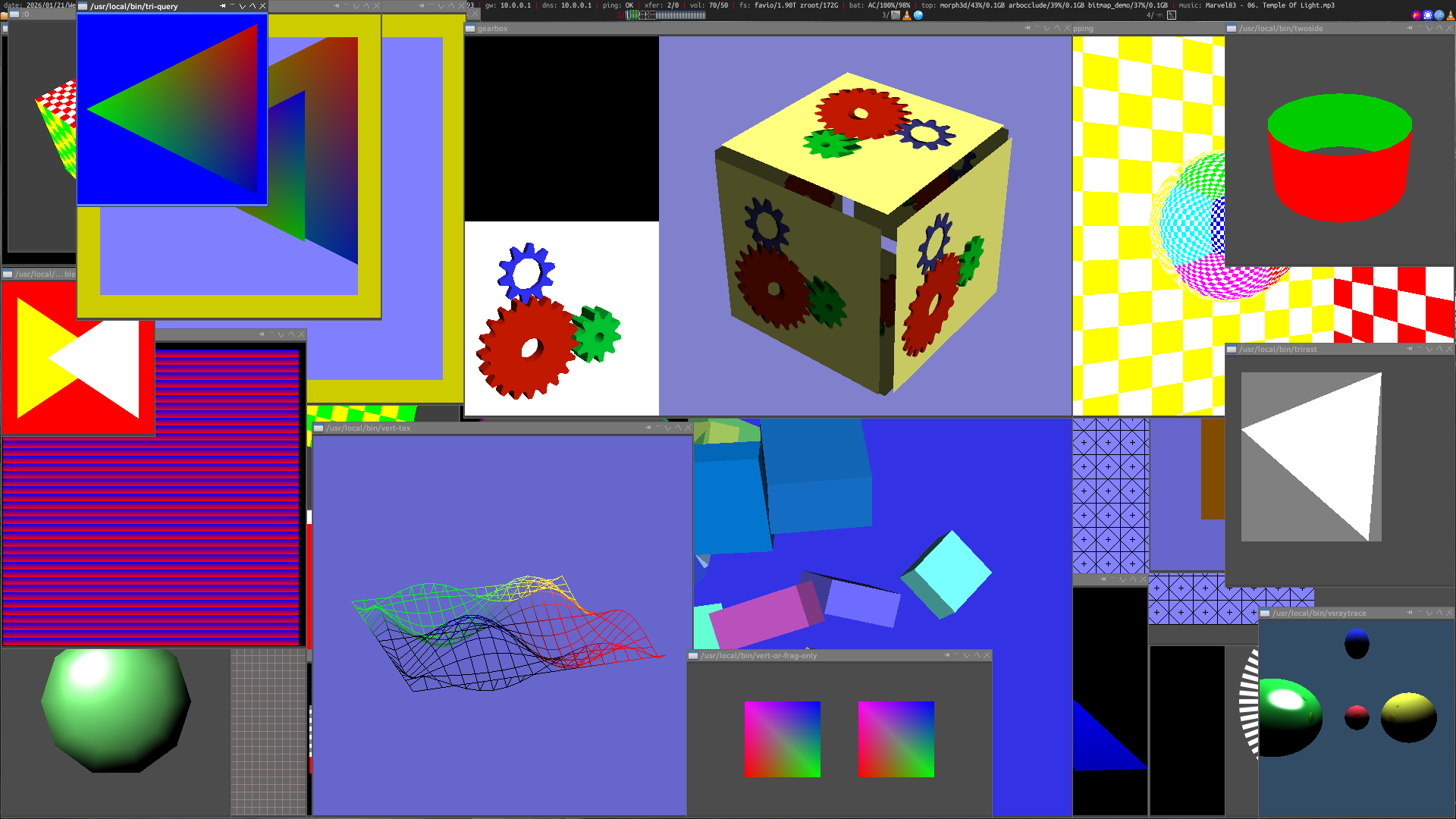
Task: Click the window icon in workspace 4
Action: [1172, 15]
